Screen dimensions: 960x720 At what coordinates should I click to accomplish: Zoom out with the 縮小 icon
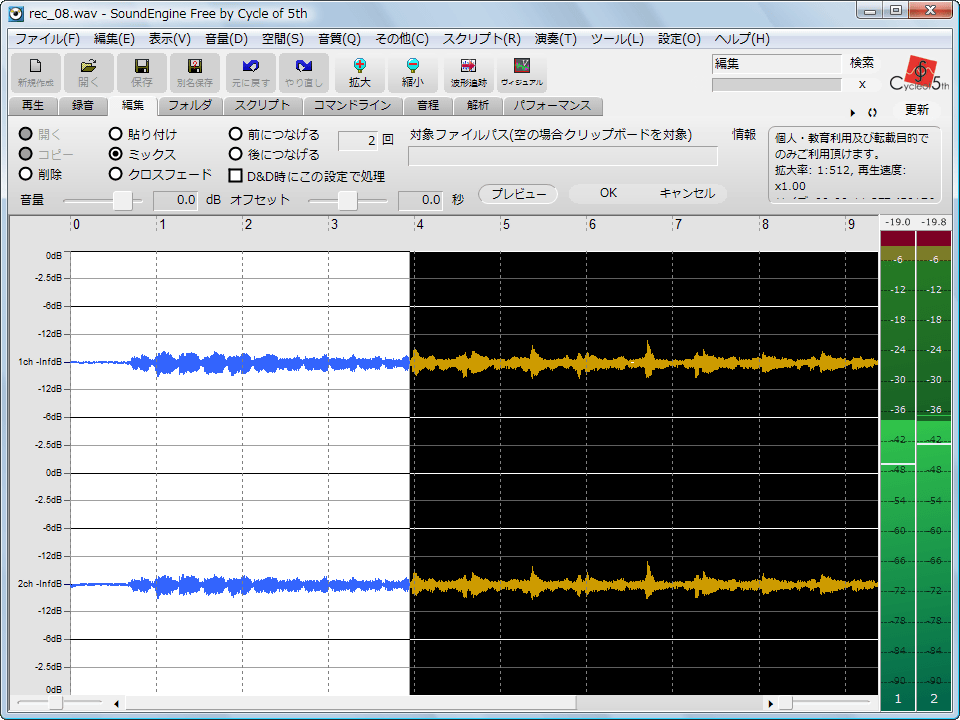(411, 72)
